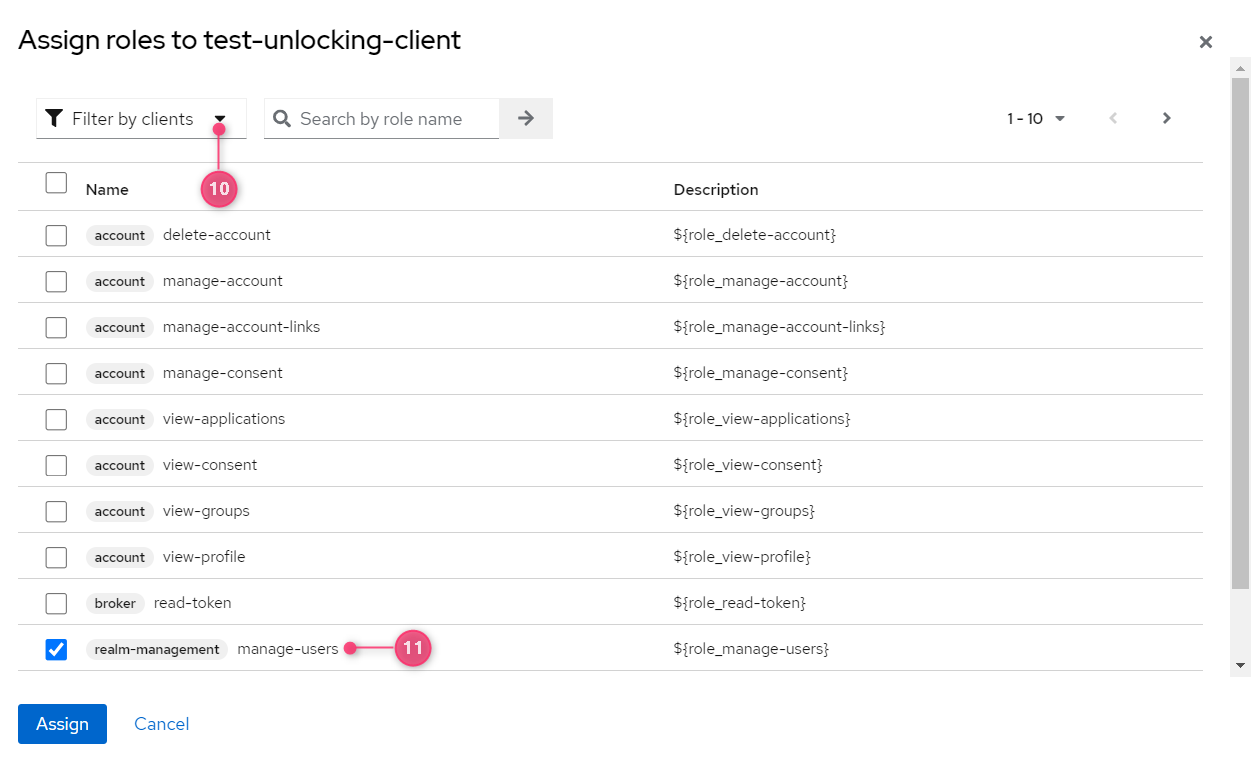Image resolution: width=1251 pixels, height=766 pixels.
Task: Click the ${role_manage-users} description
Action: pos(752,649)
